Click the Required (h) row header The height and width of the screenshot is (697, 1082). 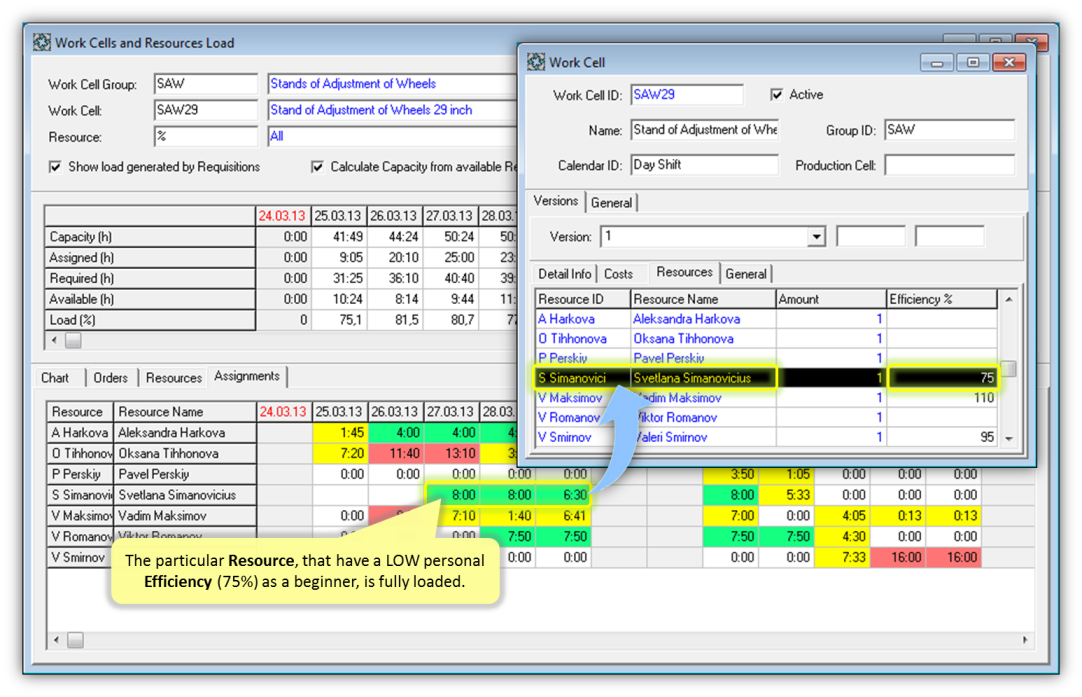click(150, 278)
